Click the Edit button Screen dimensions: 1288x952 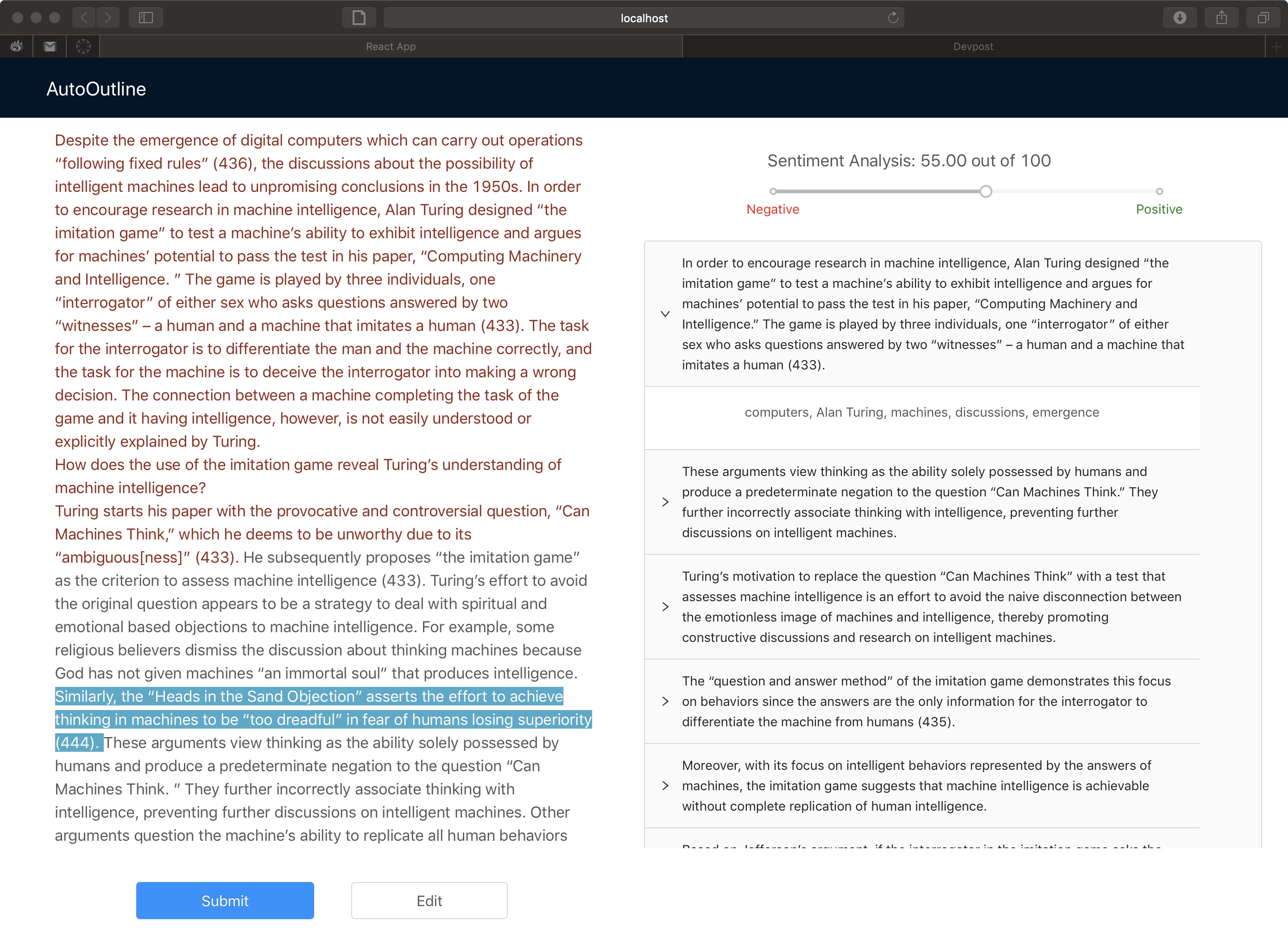coord(429,900)
